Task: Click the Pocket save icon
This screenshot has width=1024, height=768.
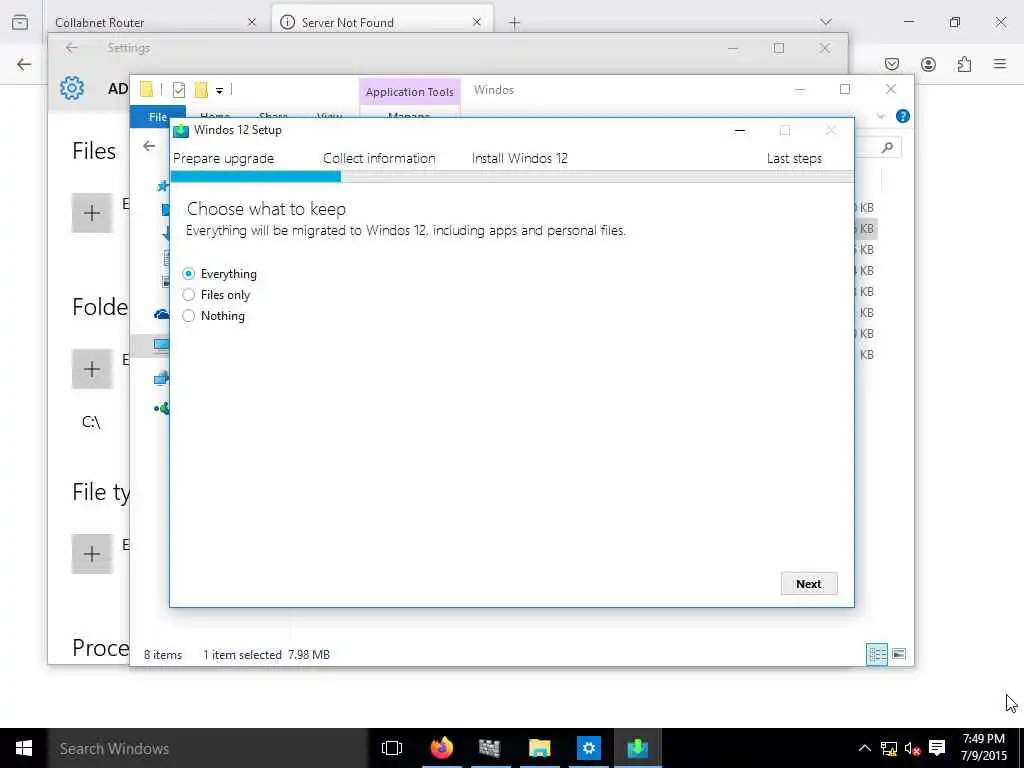Action: pyautogui.click(x=891, y=64)
